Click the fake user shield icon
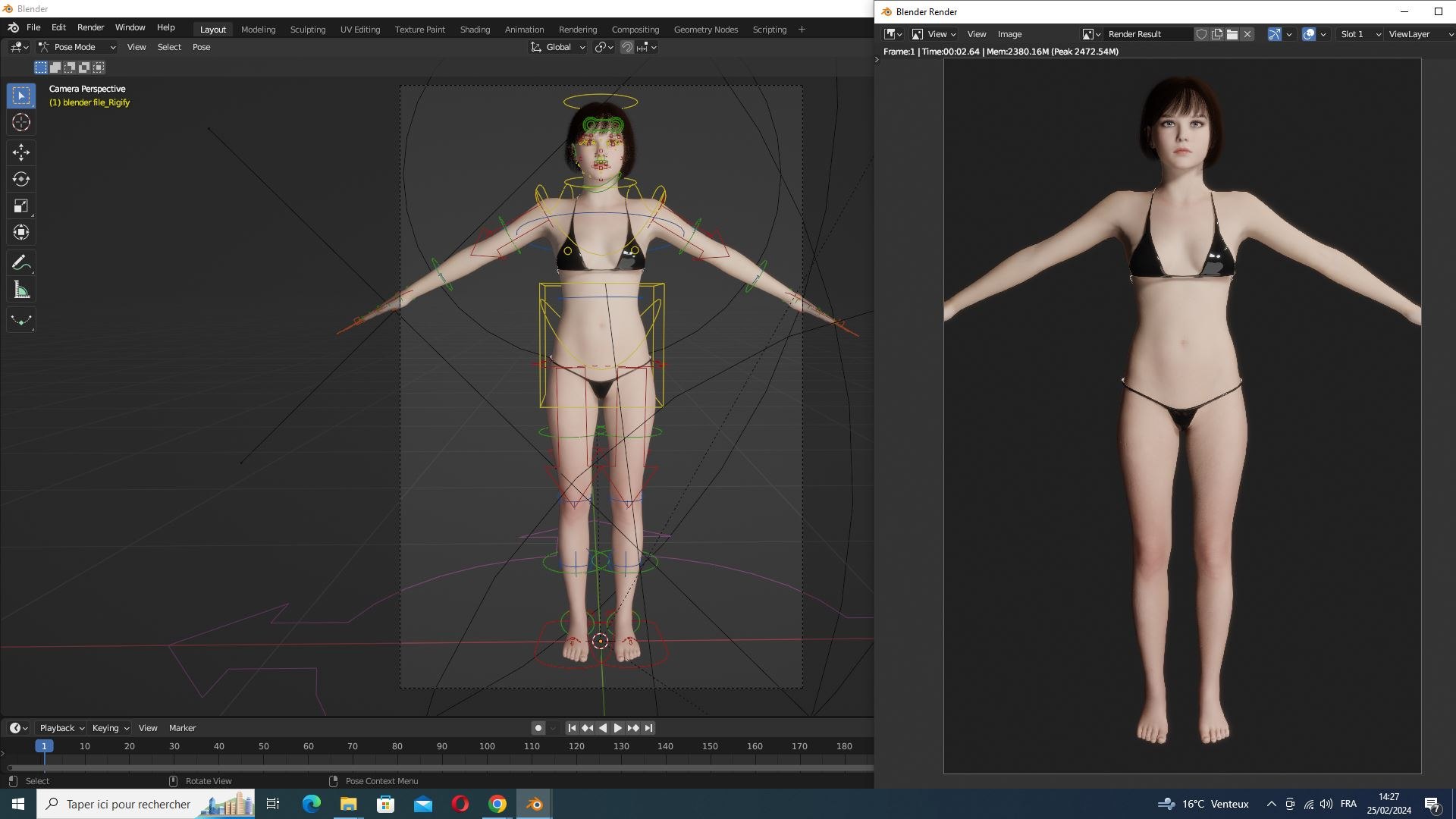Image resolution: width=1456 pixels, height=819 pixels. coord(1201,34)
